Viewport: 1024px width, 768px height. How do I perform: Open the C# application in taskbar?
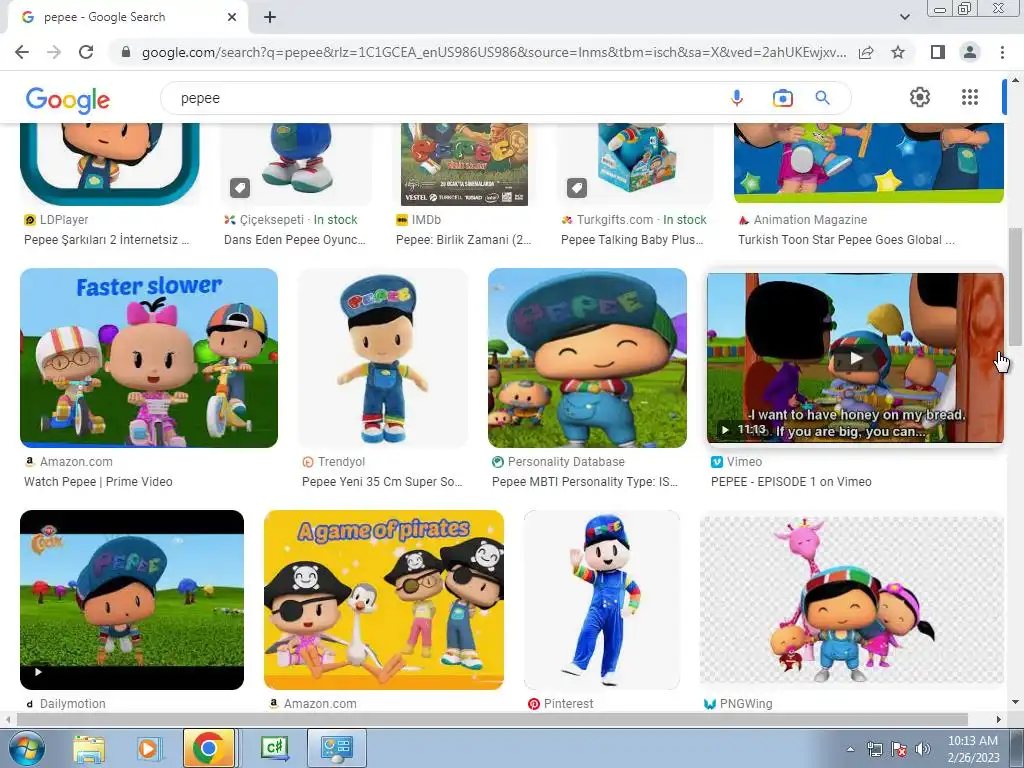[x=274, y=748]
